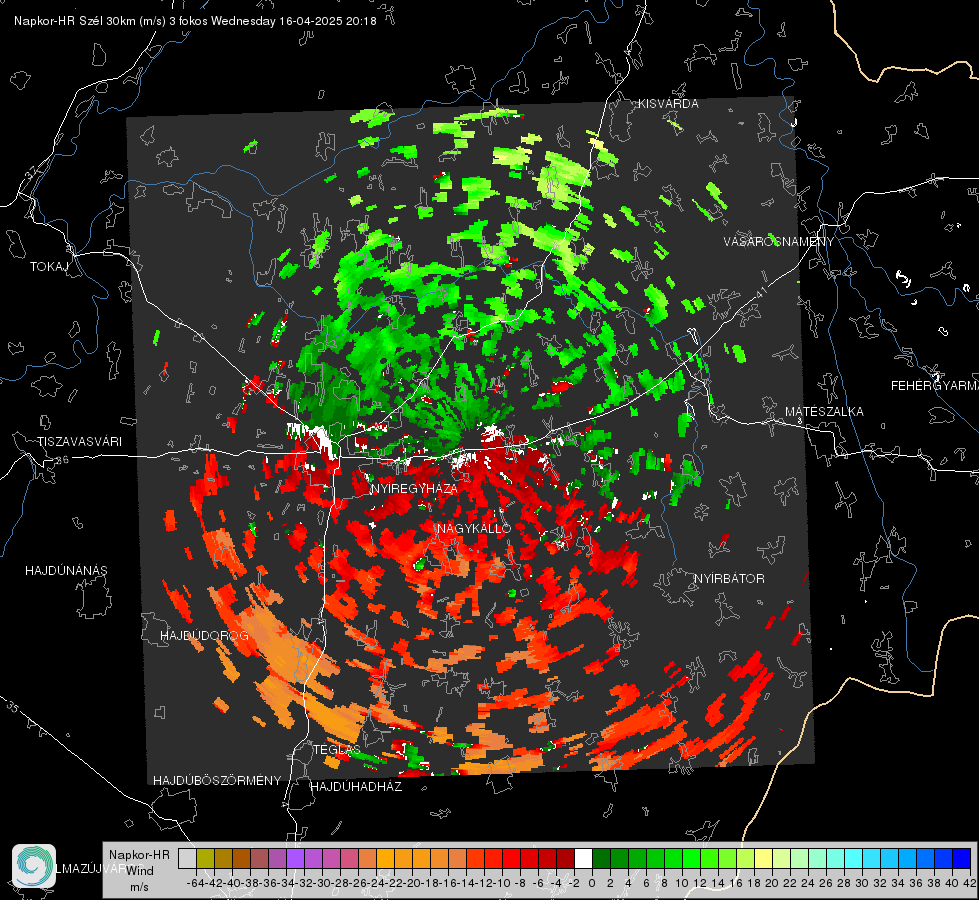
Task: Pick the white zero-velocity swatch in legend
Action: [583, 858]
